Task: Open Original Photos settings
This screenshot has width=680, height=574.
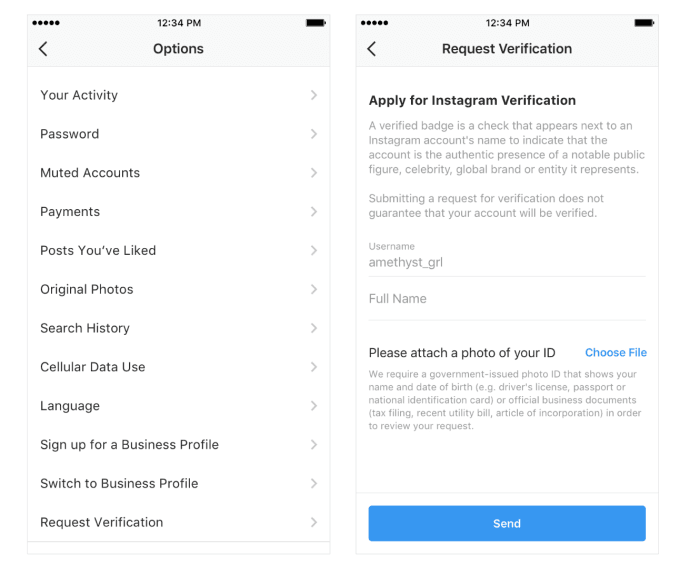Action: click(x=87, y=289)
